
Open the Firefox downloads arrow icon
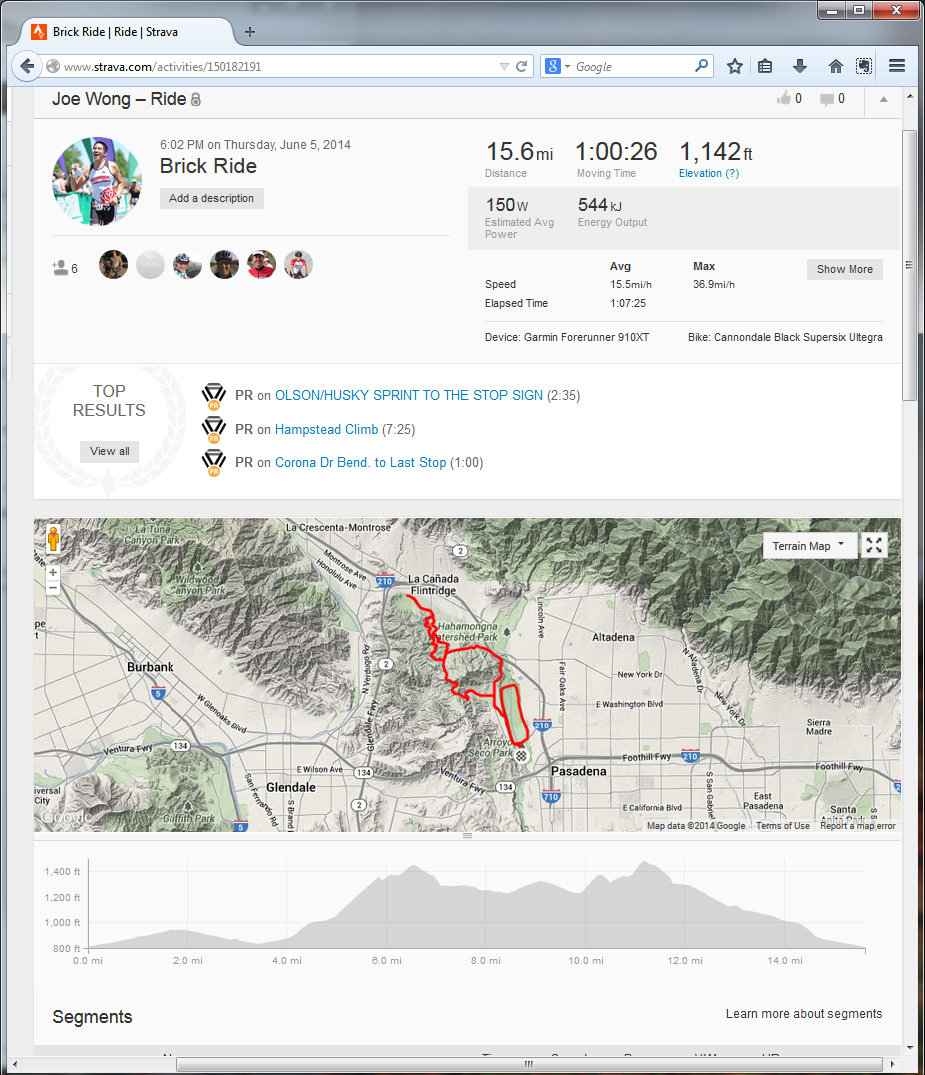pyautogui.click(x=800, y=67)
